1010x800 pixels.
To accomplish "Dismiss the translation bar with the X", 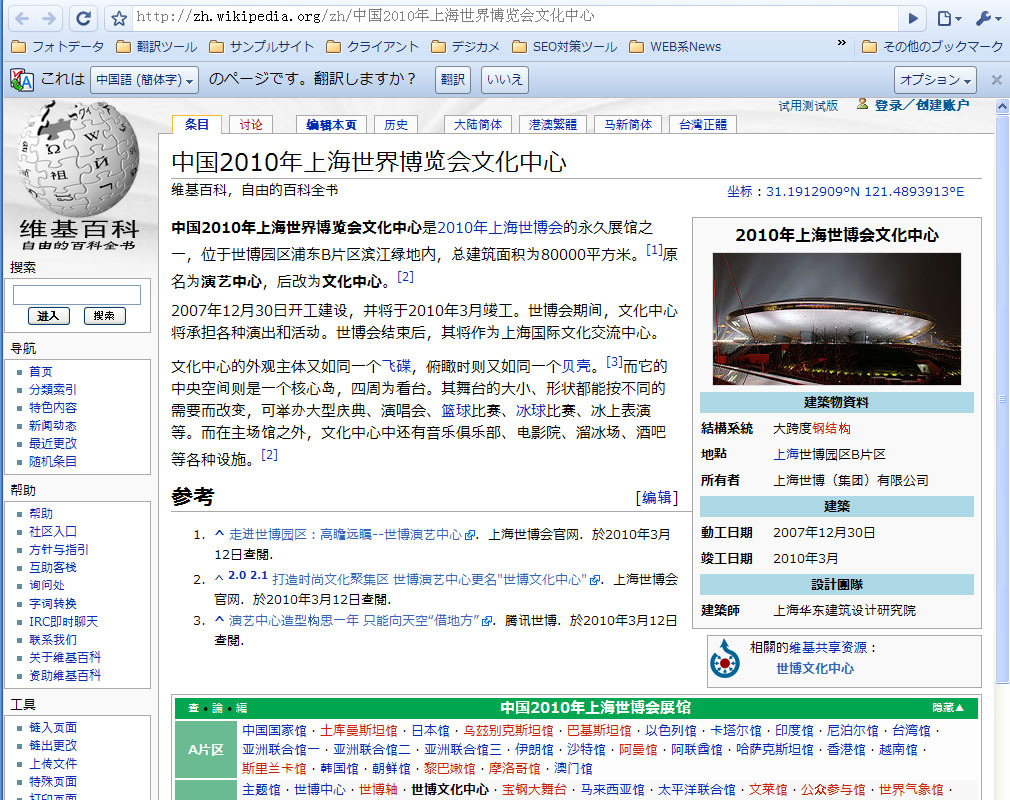I will (996, 80).
